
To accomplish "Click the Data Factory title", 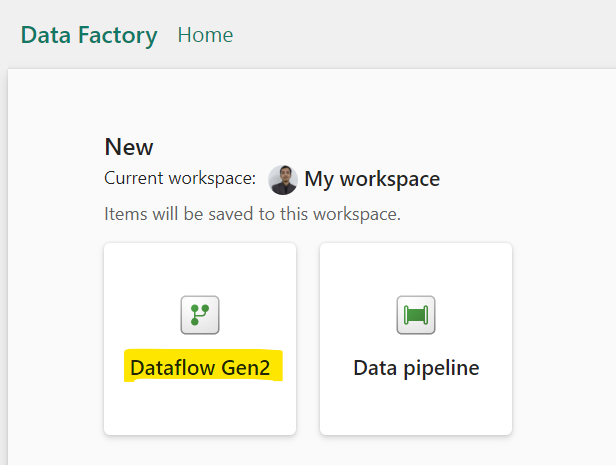I will click(89, 35).
